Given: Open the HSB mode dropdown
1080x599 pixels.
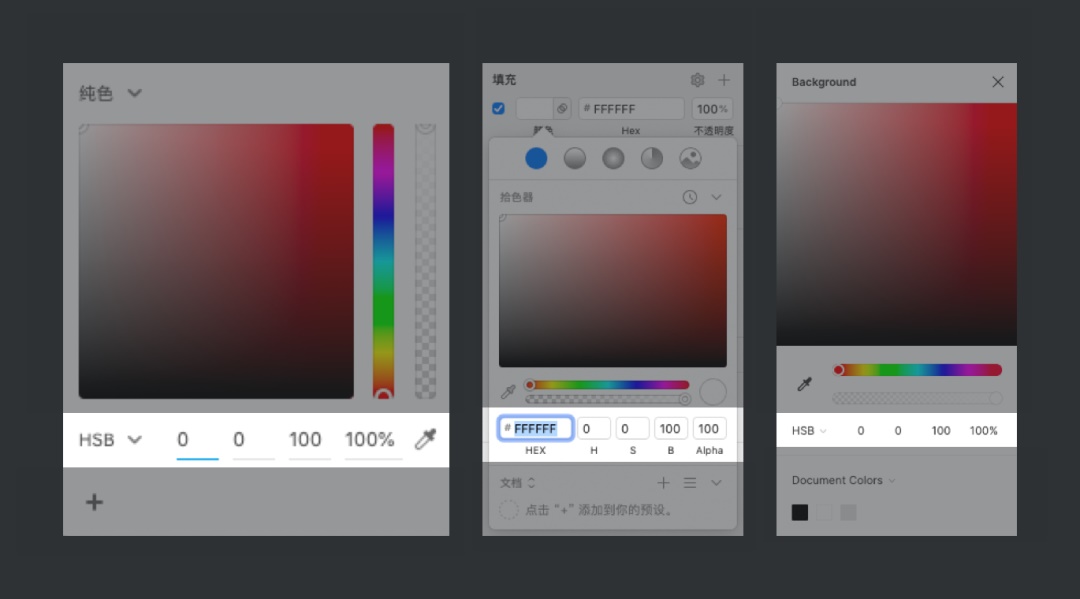Looking at the screenshot, I should click(108, 439).
